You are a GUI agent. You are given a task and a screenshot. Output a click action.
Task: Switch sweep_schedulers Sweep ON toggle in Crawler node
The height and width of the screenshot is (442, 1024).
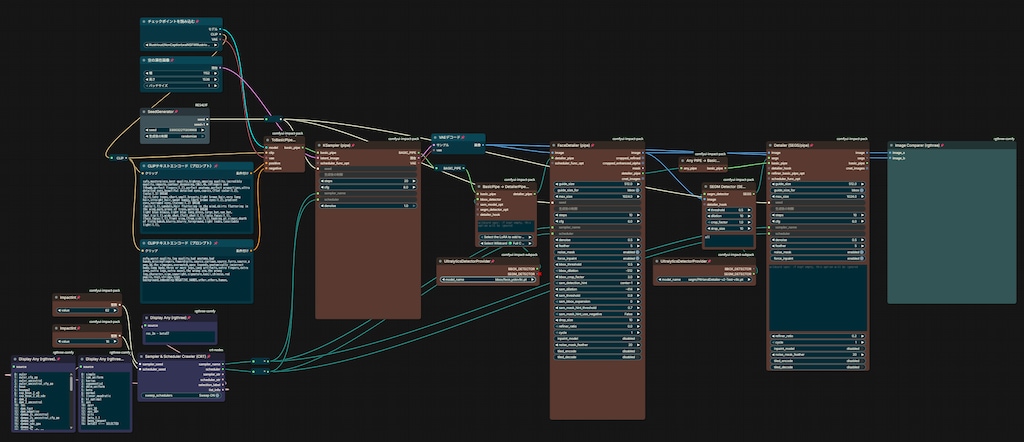[x=180, y=396]
